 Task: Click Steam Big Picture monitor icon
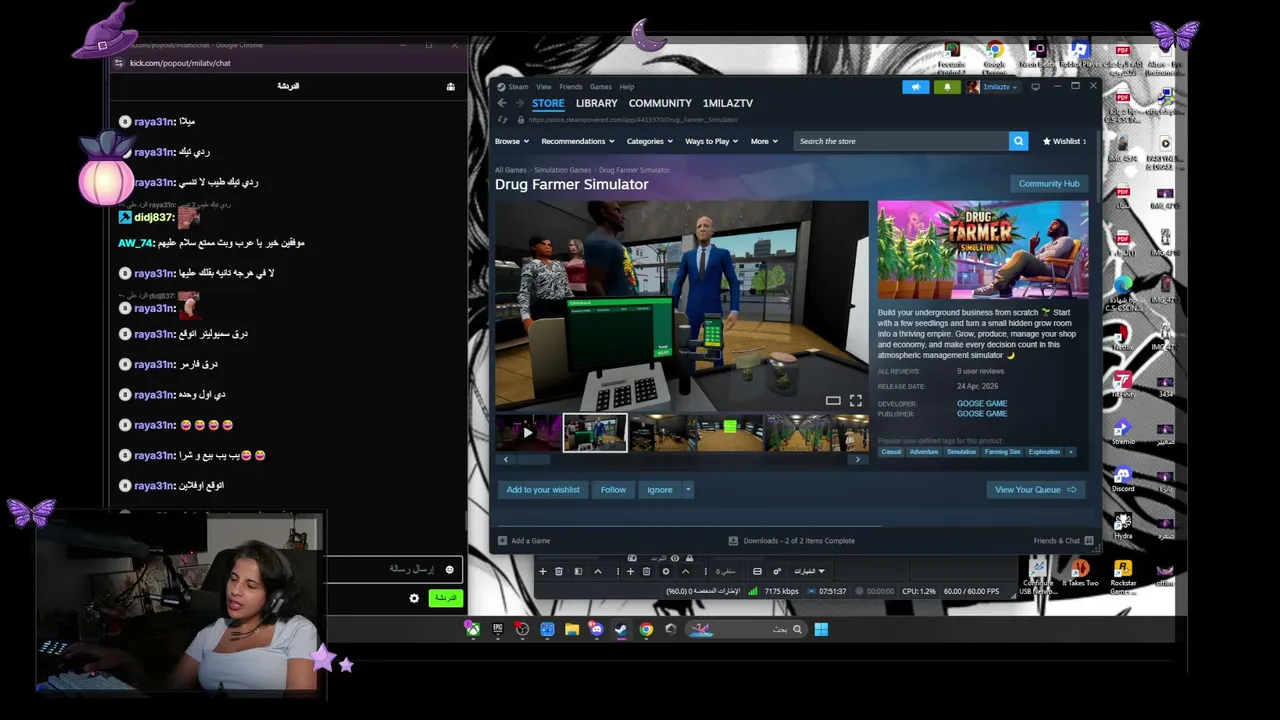(1035, 87)
